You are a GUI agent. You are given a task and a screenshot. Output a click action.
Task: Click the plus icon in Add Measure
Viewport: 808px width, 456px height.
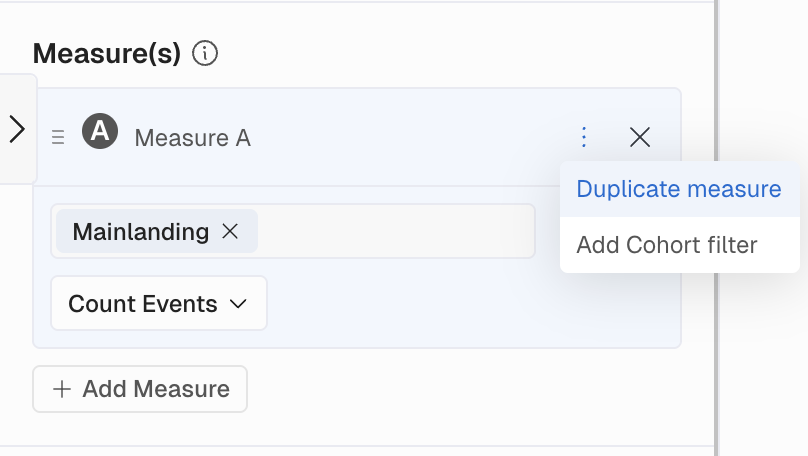click(62, 389)
